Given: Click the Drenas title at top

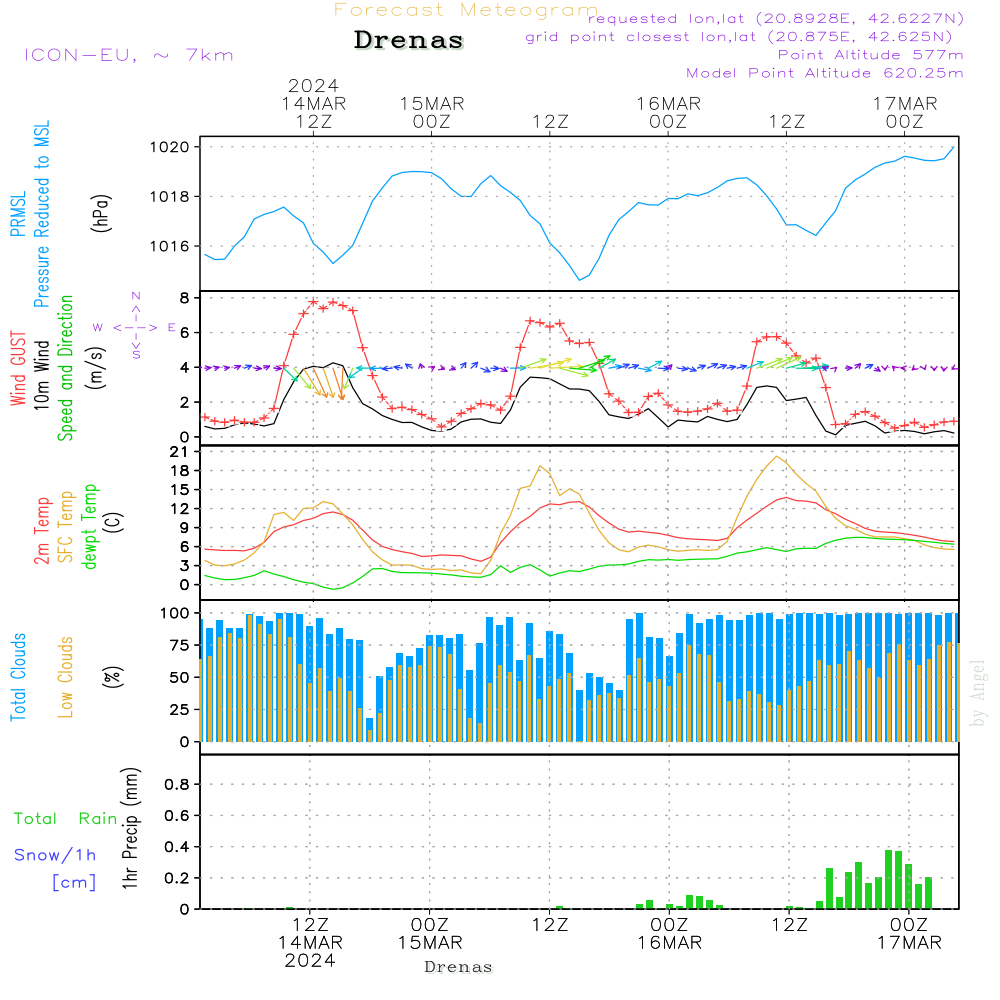Looking at the screenshot, I should click(x=408, y=40).
